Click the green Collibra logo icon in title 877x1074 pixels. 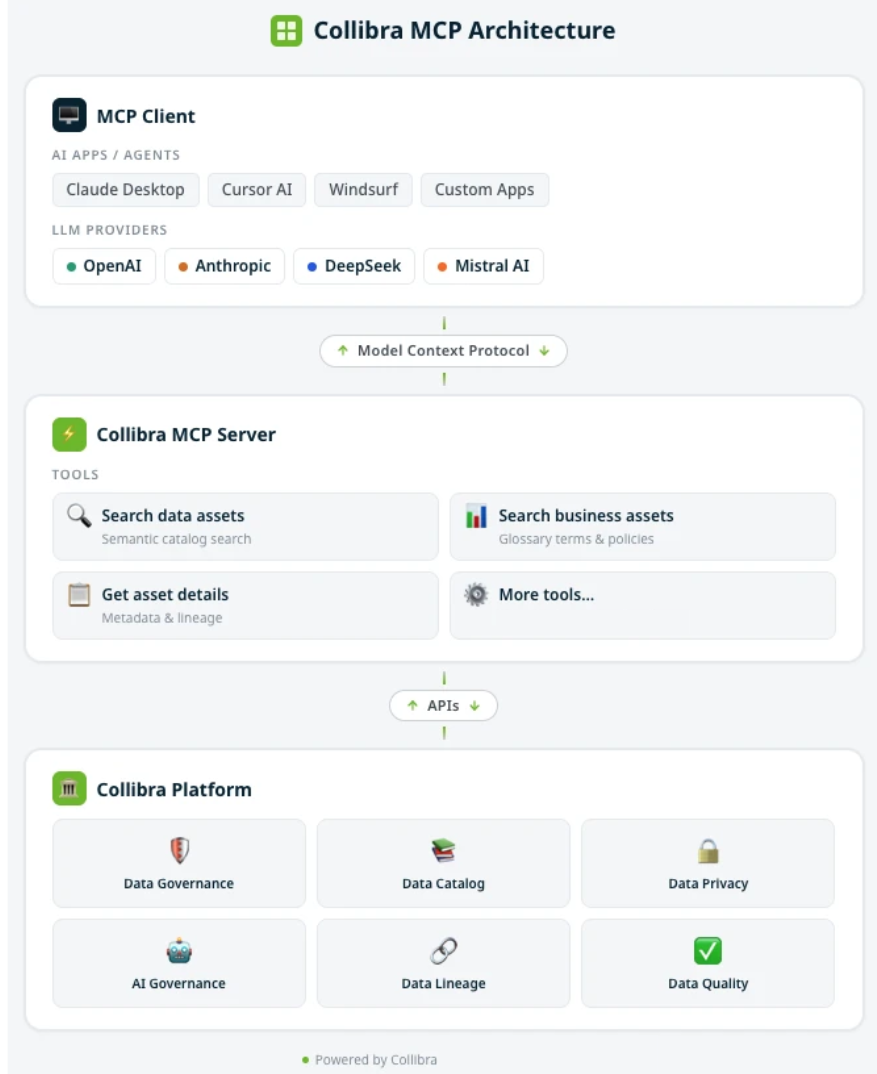tap(286, 31)
